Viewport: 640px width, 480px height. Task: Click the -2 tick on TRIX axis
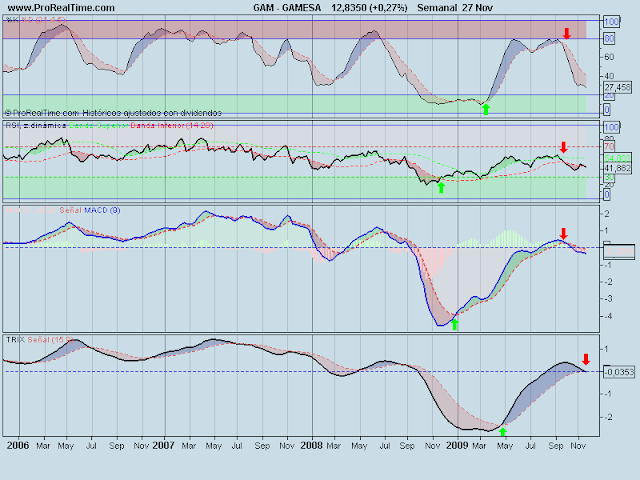pyautogui.click(x=607, y=417)
